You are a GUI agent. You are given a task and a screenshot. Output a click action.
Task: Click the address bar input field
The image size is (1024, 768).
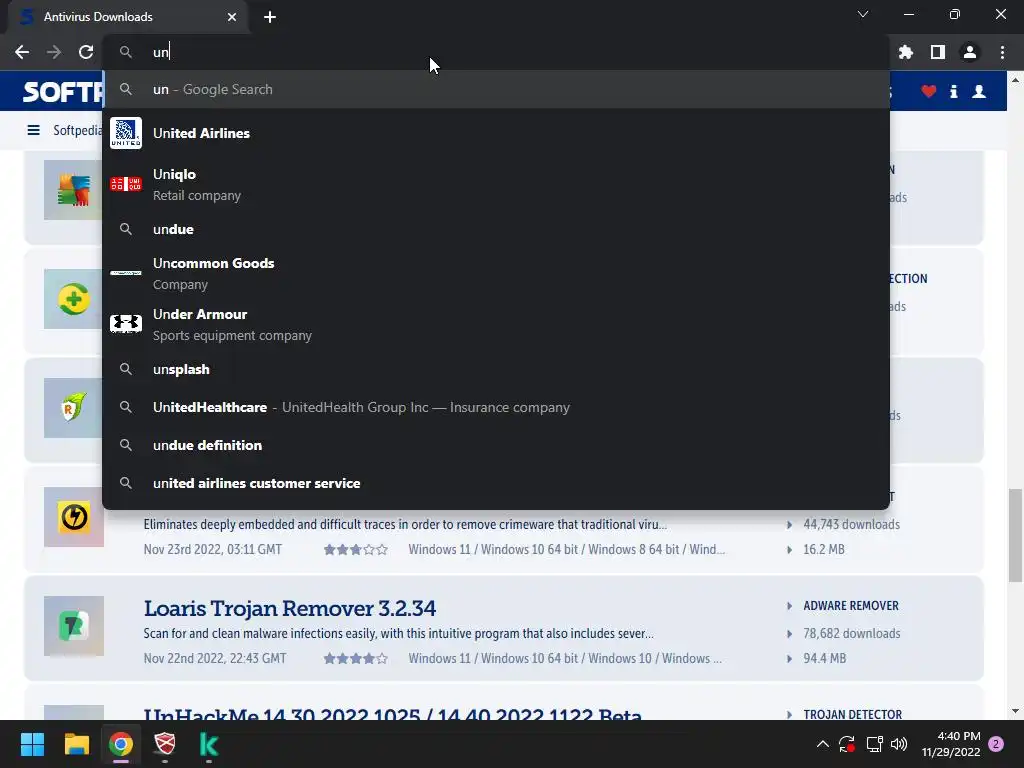(x=496, y=52)
